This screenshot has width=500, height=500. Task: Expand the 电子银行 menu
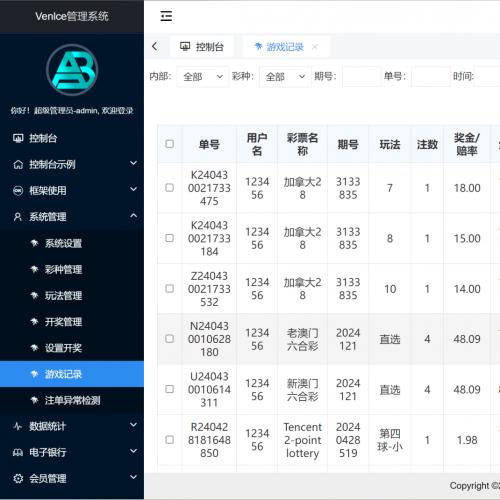[72, 452]
